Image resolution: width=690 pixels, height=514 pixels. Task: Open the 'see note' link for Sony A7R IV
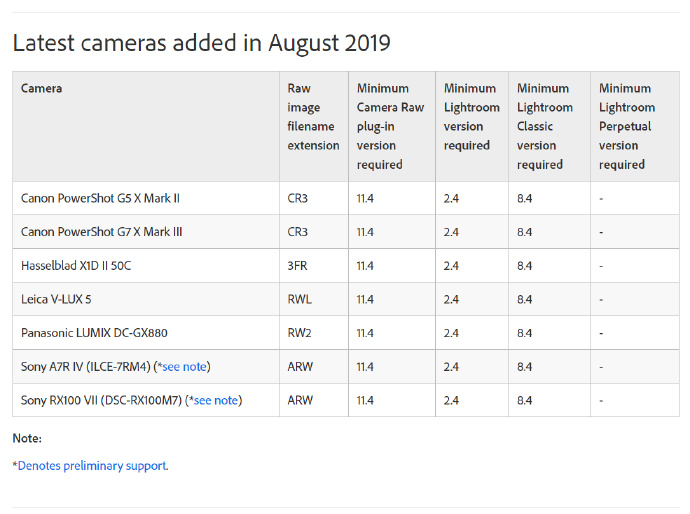[184, 367]
